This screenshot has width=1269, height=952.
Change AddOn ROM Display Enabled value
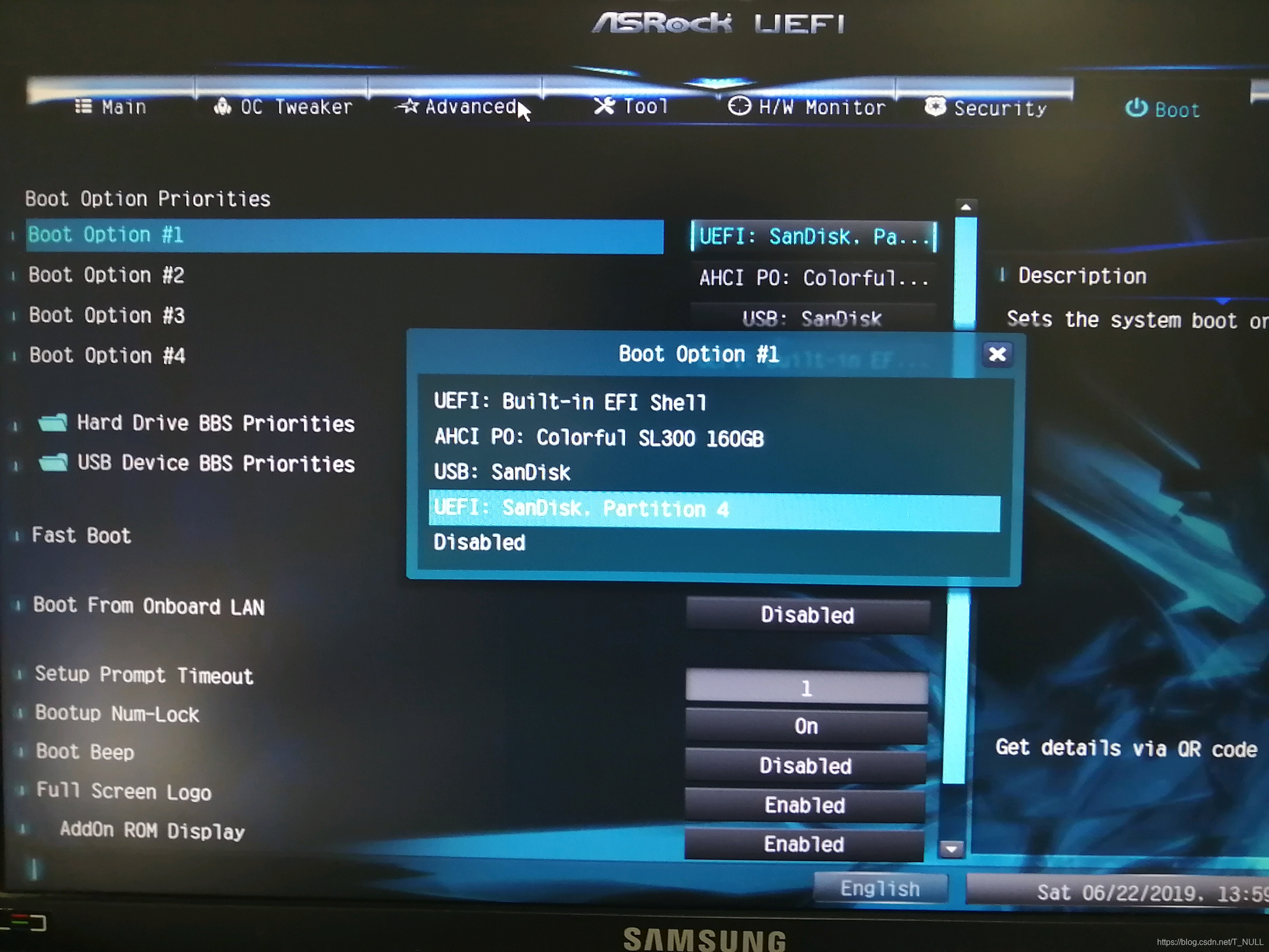[x=804, y=844]
